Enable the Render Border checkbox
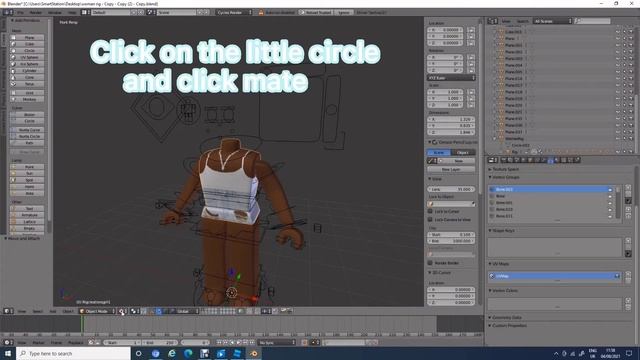The height and width of the screenshot is (360, 640). [x=430, y=263]
